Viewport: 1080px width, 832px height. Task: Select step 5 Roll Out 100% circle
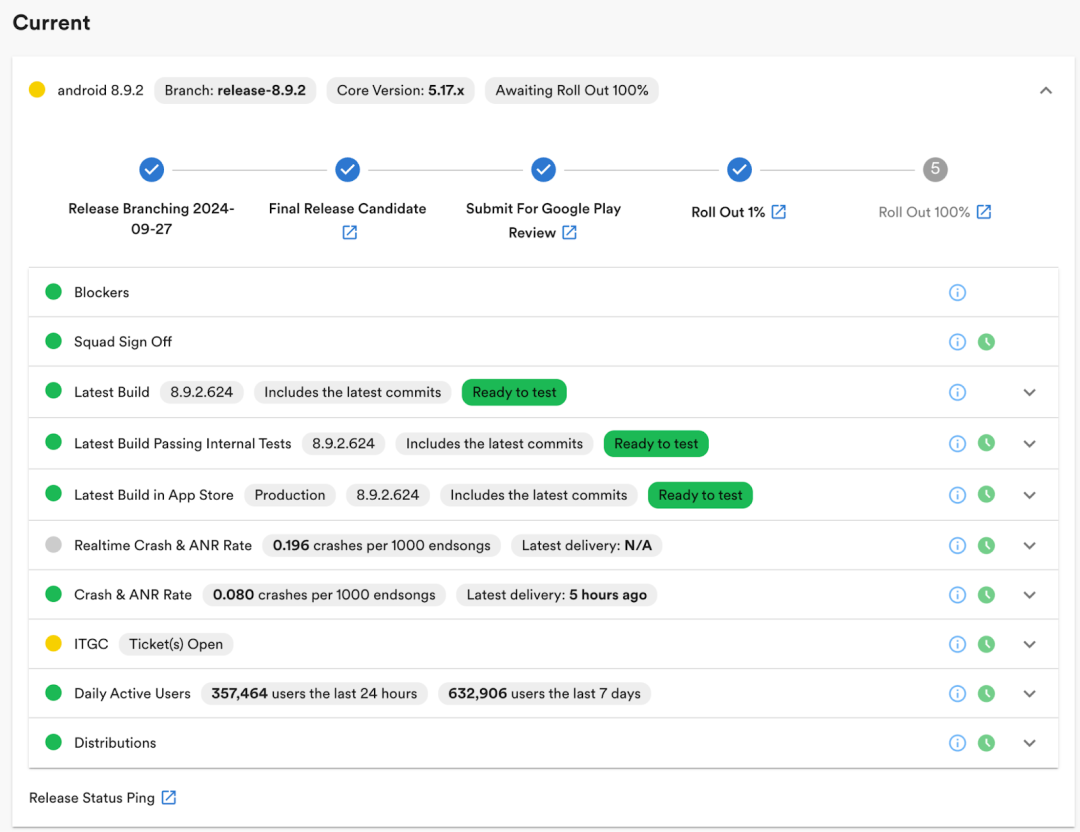[x=935, y=169]
